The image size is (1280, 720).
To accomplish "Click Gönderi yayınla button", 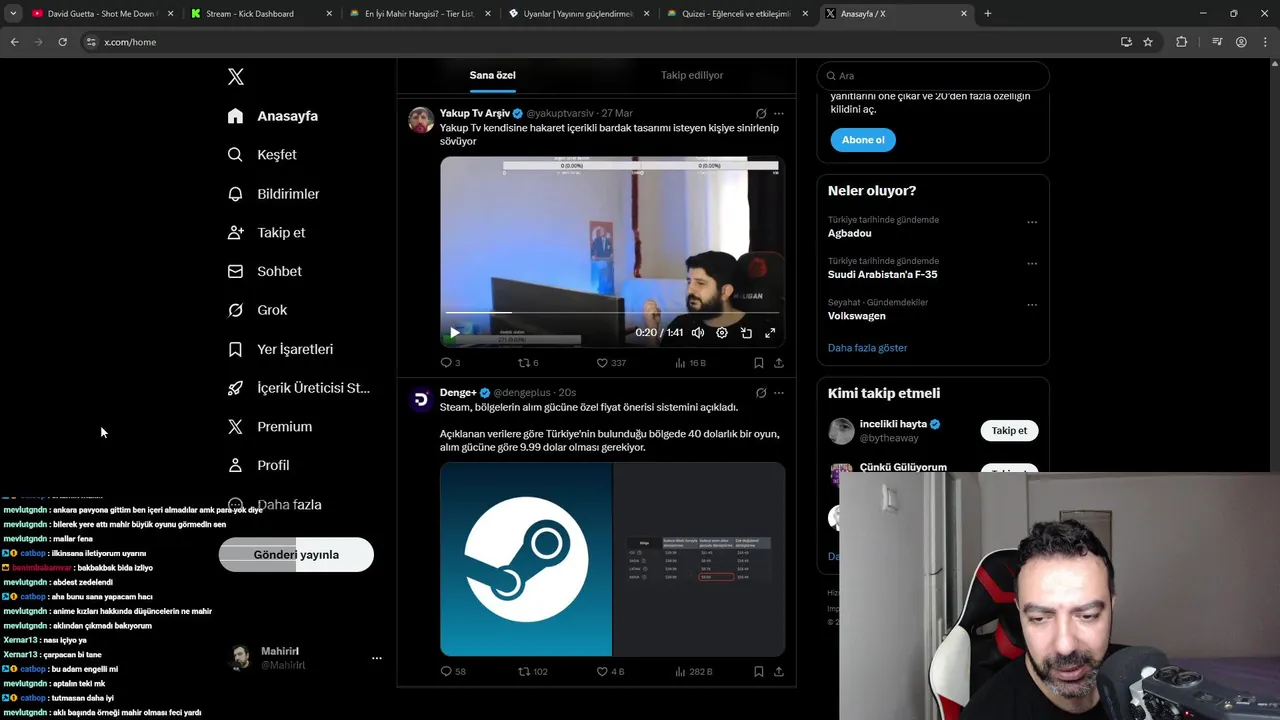I will (x=296, y=555).
